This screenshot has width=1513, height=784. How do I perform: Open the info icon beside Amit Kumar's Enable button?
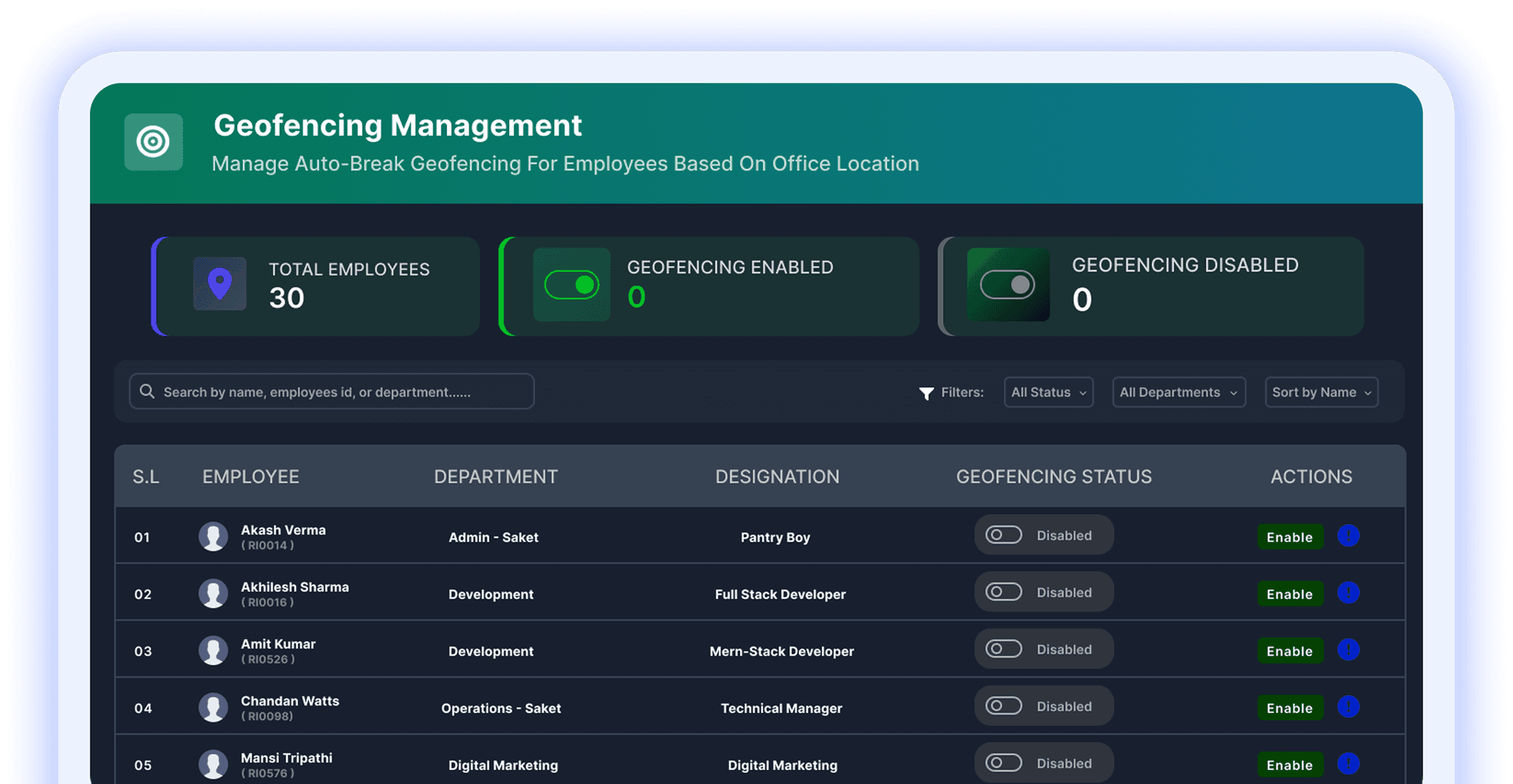coord(1348,650)
